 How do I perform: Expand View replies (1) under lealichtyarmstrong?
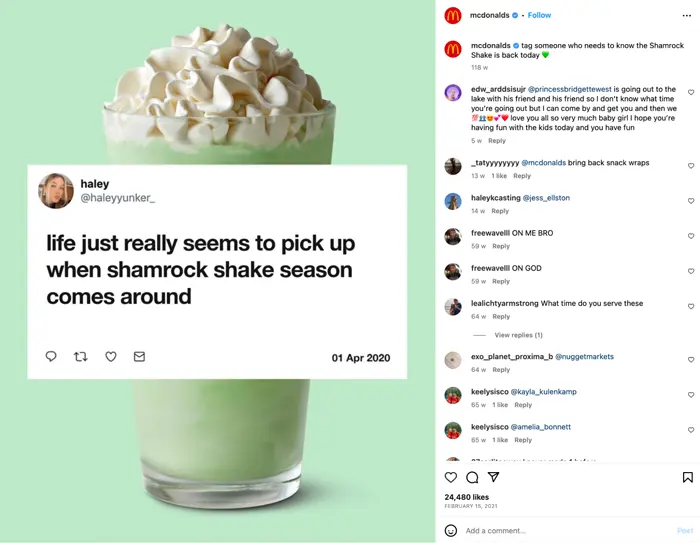point(518,335)
